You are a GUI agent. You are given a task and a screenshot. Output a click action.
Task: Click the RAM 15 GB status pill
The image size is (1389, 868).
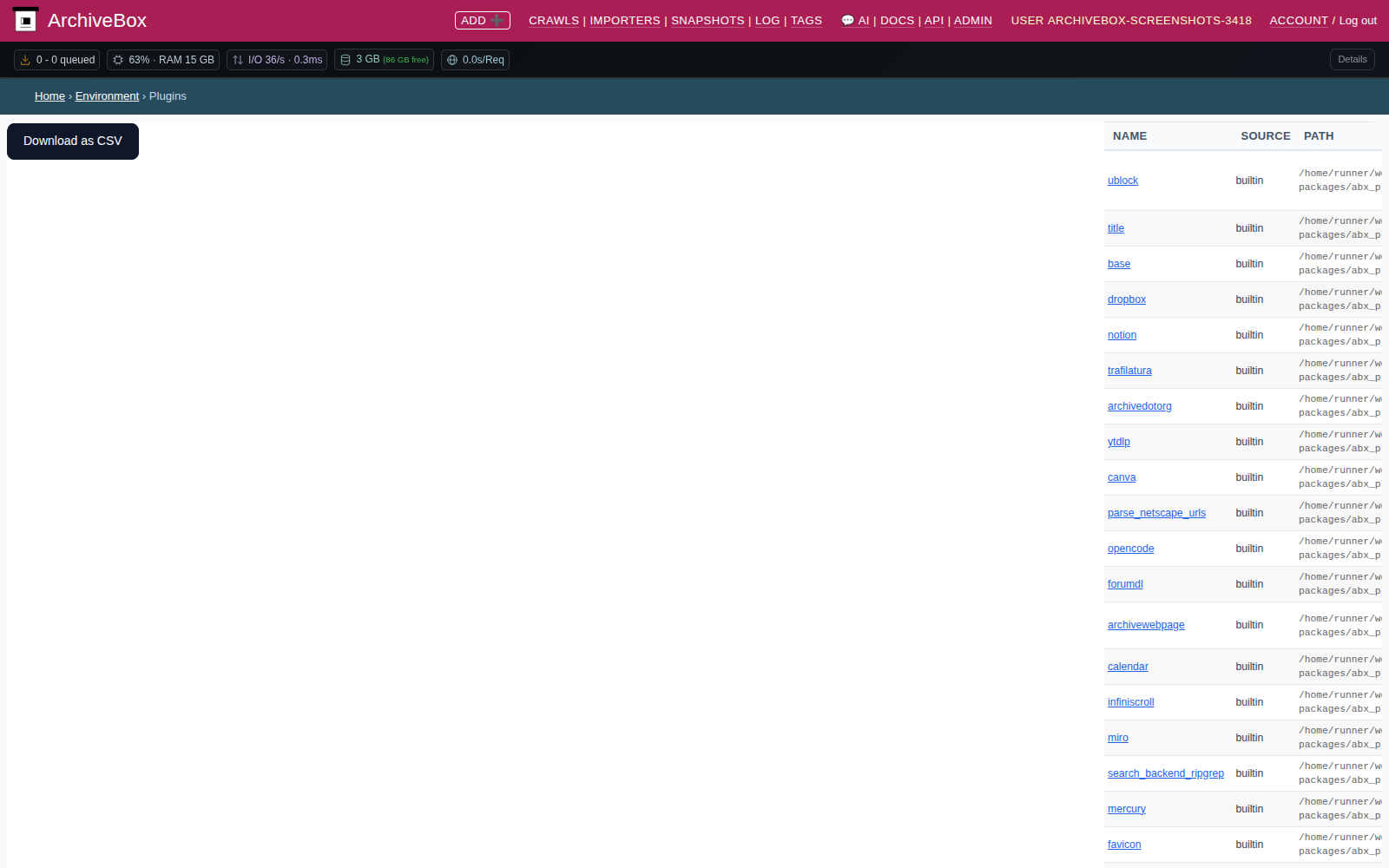click(163, 60)
